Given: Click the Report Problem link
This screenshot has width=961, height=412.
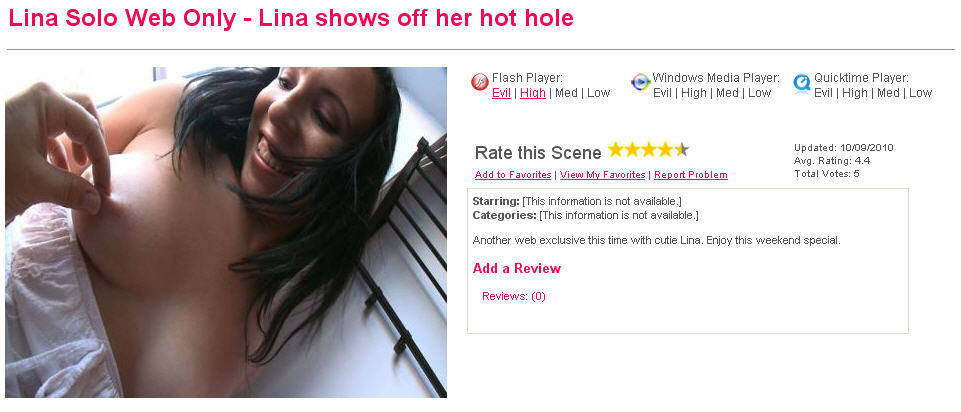Looking at the screenshot, I should pos(691,175).
